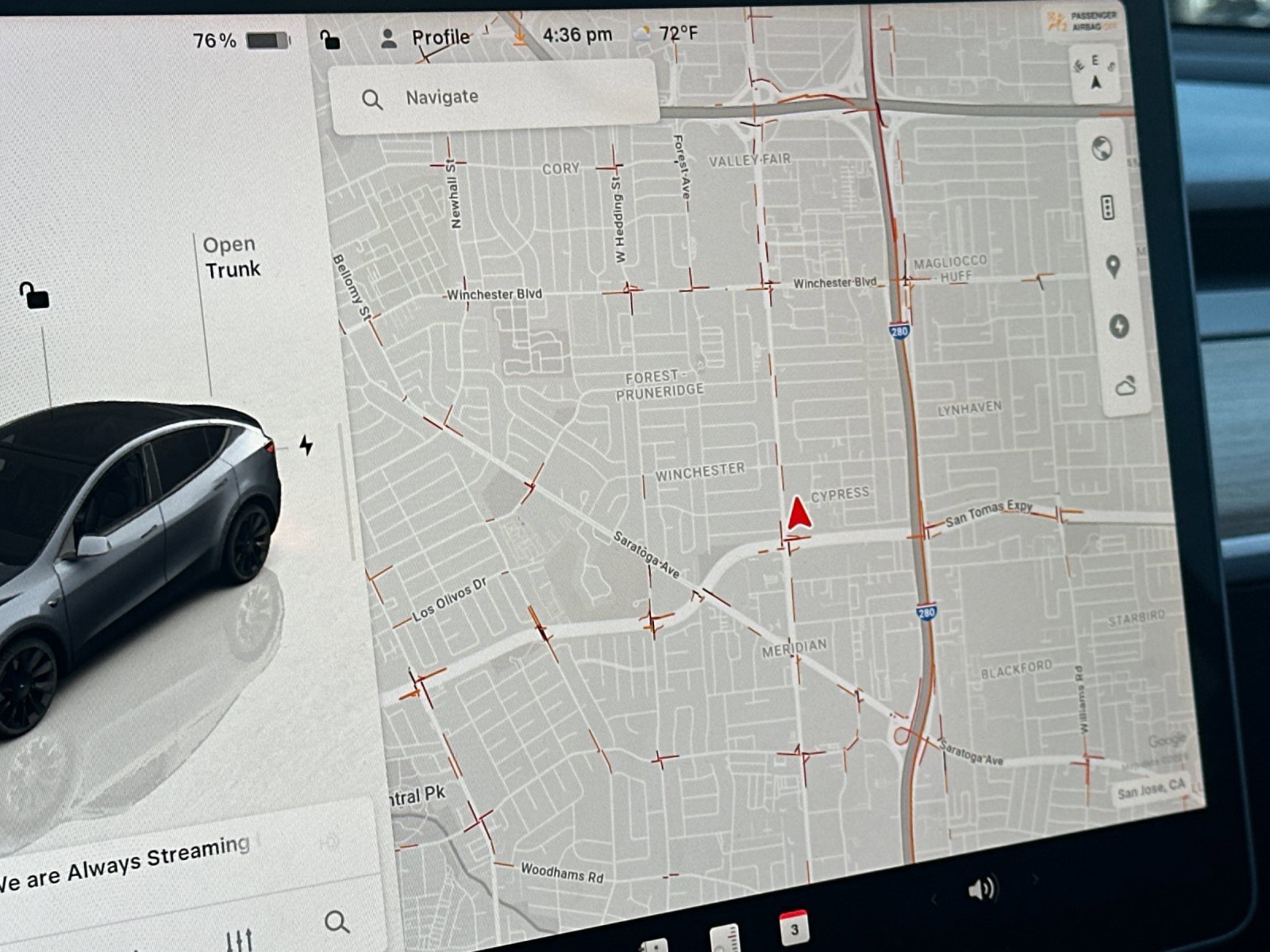Tap the right chevron to reveal more apps
1270x952 pixels.
click(x=1033, y=878)
